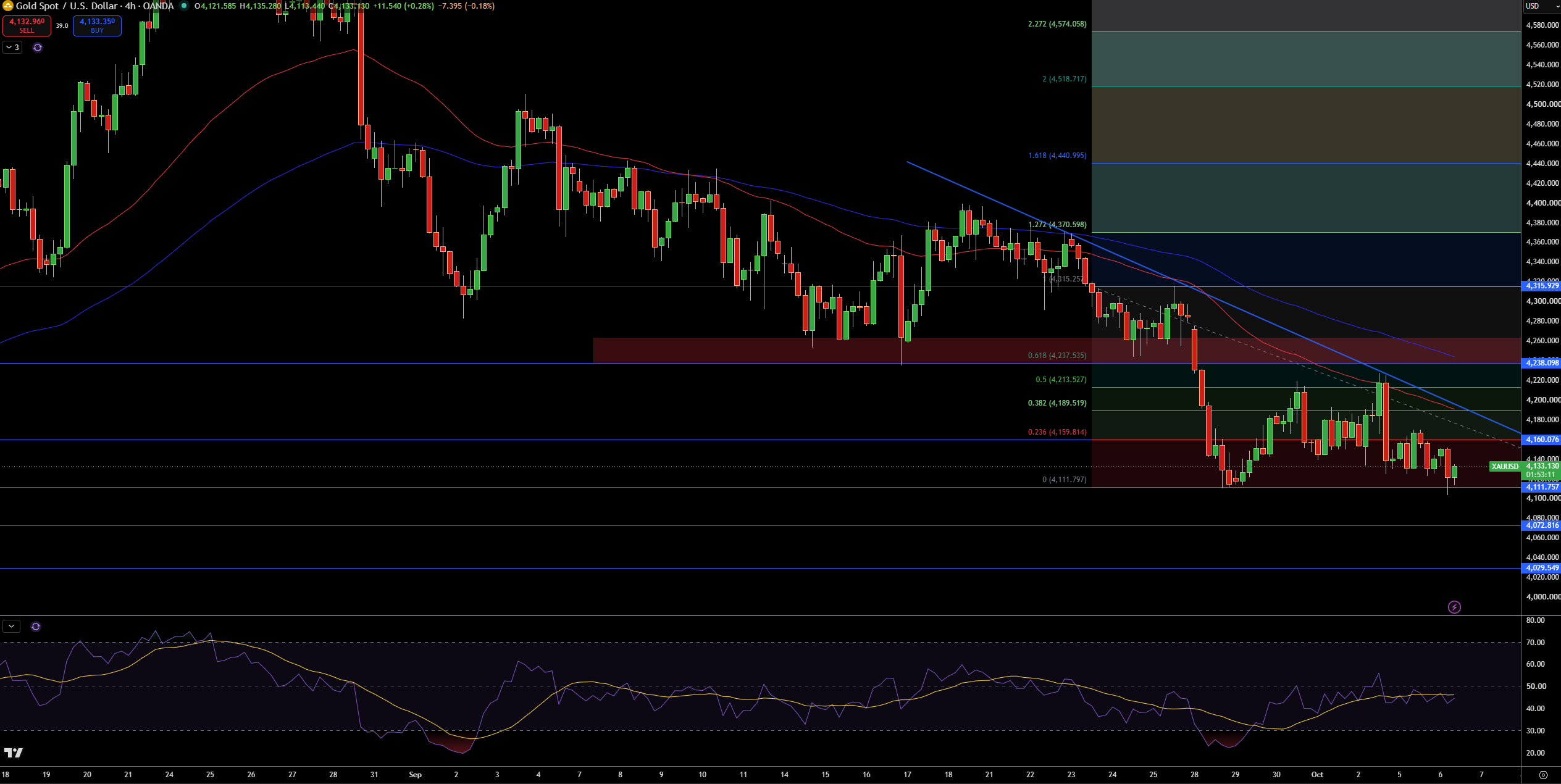1561x784 pixels.
Task: Collapse the indicator legend showing 3
Action: click(x=12, y=48)
